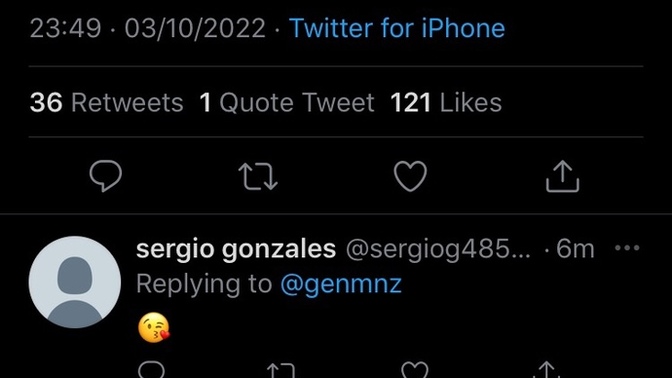View the 1 Quote Tweet list
Viewport: 672px width, 378px height.
[x=287, y=103]
